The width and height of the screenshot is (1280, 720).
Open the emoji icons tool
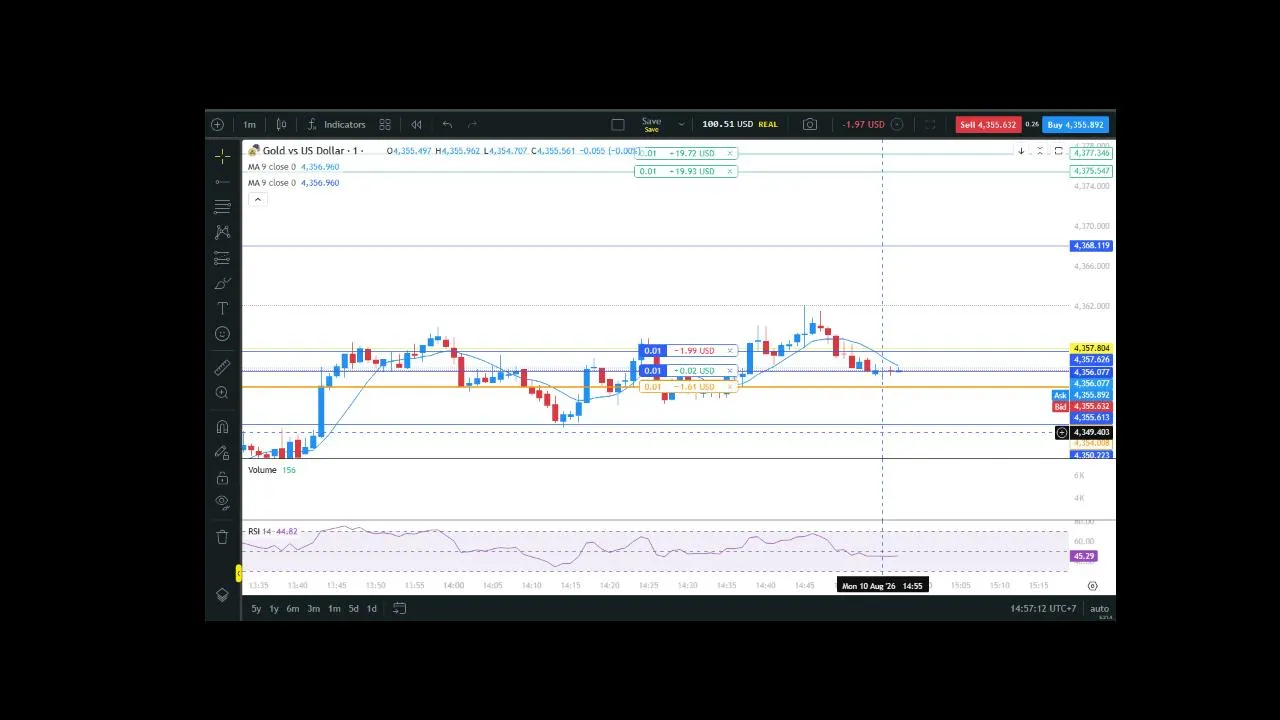(x=222, y=334)
